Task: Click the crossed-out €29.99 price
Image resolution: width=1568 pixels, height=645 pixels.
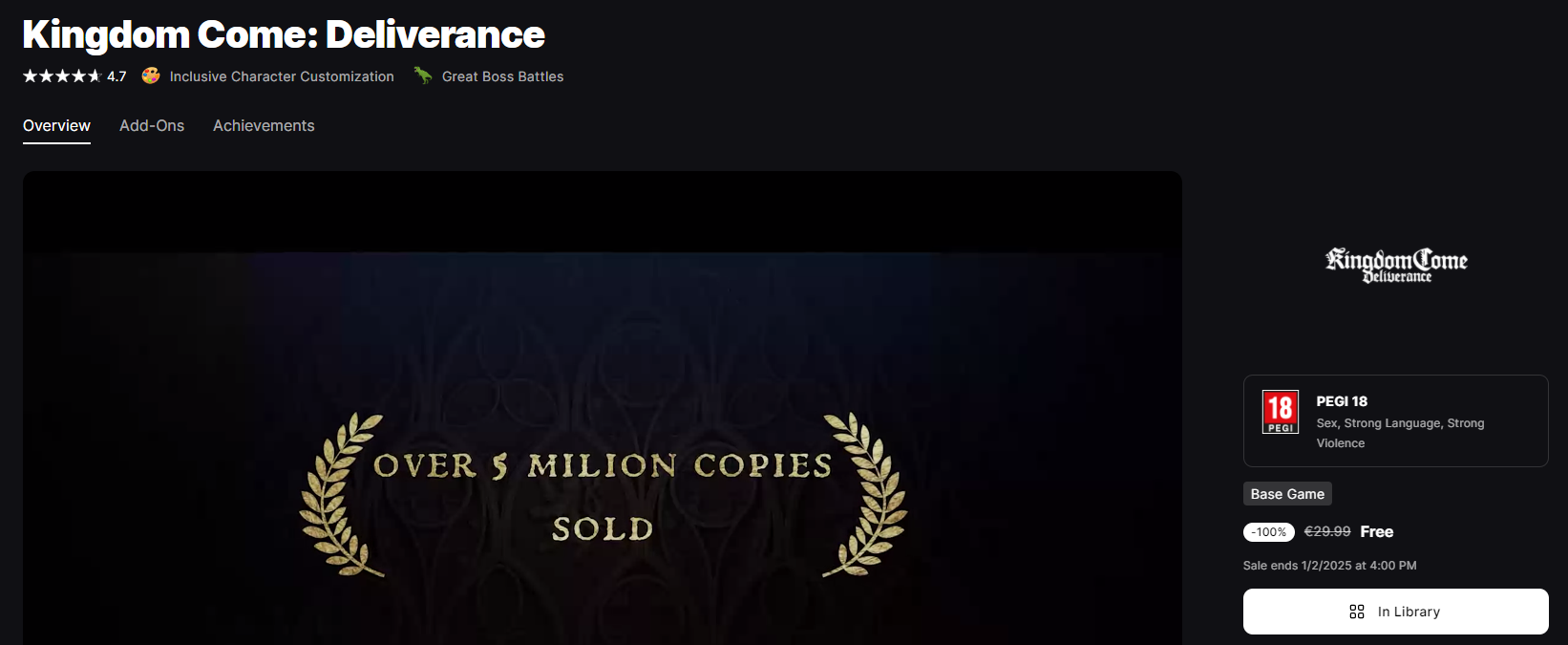Action: (1327, 531)
